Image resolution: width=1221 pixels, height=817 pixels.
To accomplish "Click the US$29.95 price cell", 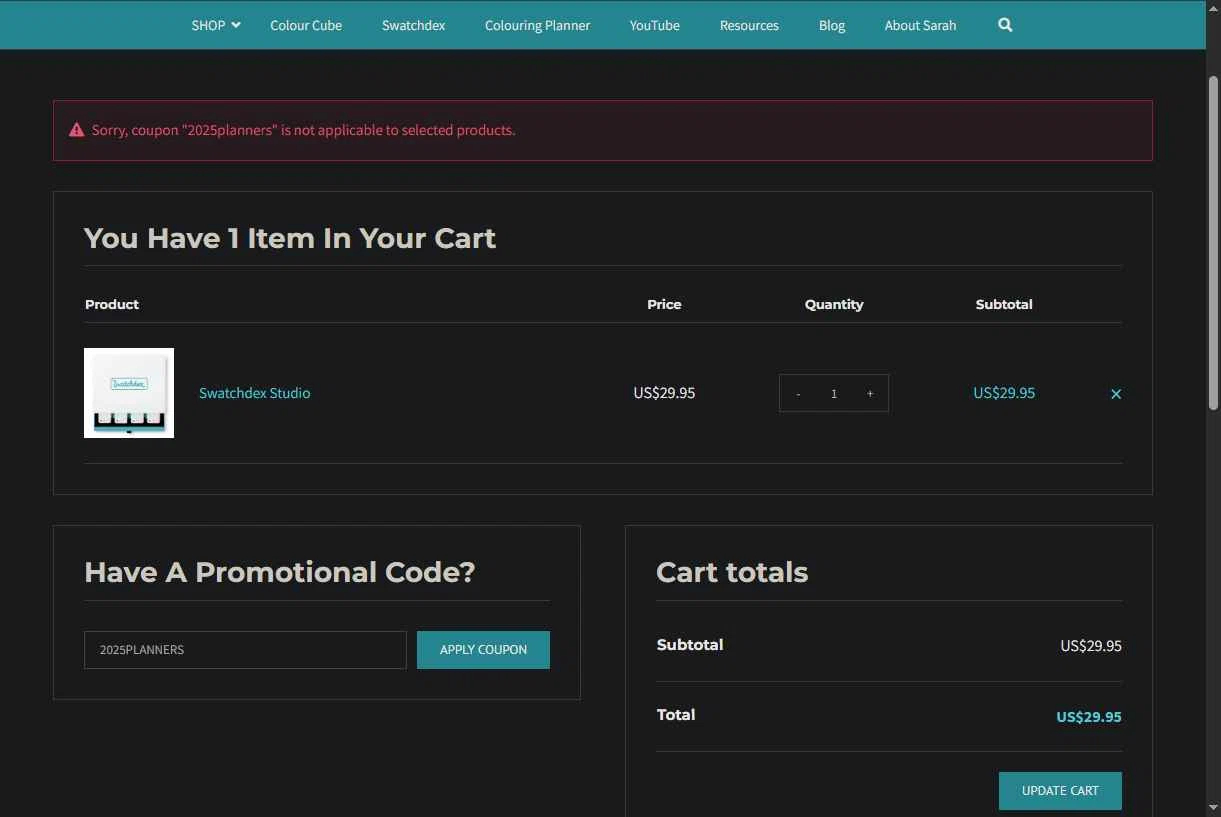I will [x=664, y=393].
